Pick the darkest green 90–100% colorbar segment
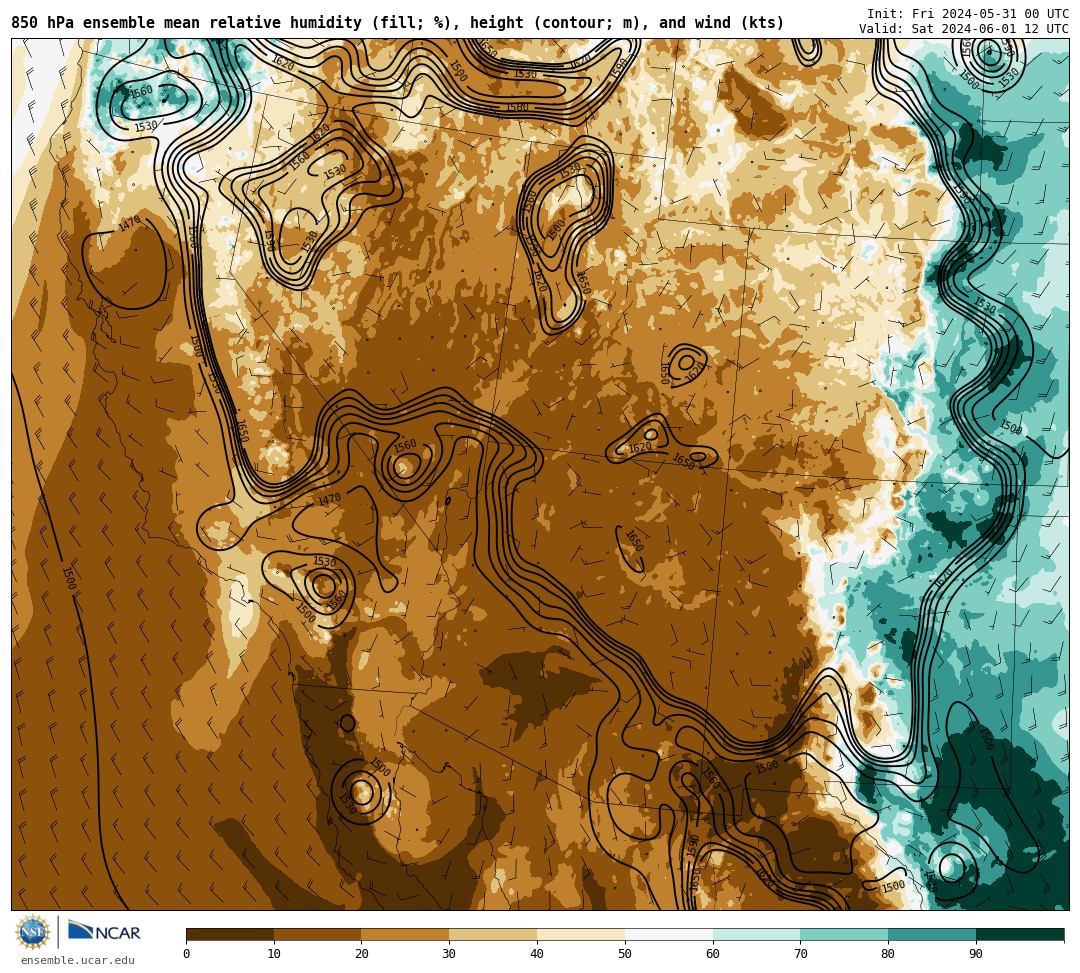 [1020, 934]
